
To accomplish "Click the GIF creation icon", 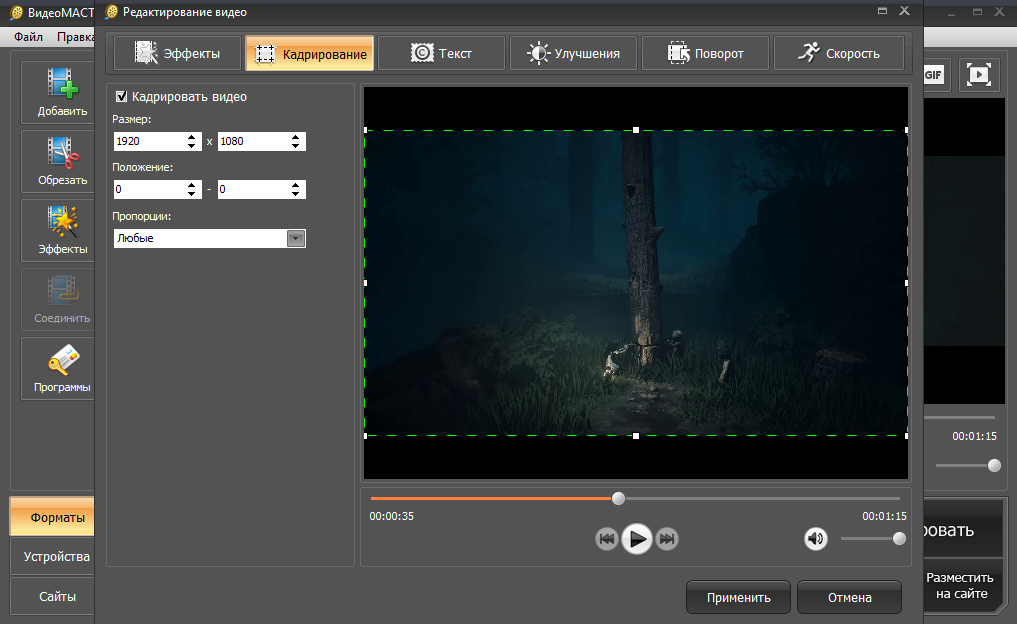I will [933, 75].
